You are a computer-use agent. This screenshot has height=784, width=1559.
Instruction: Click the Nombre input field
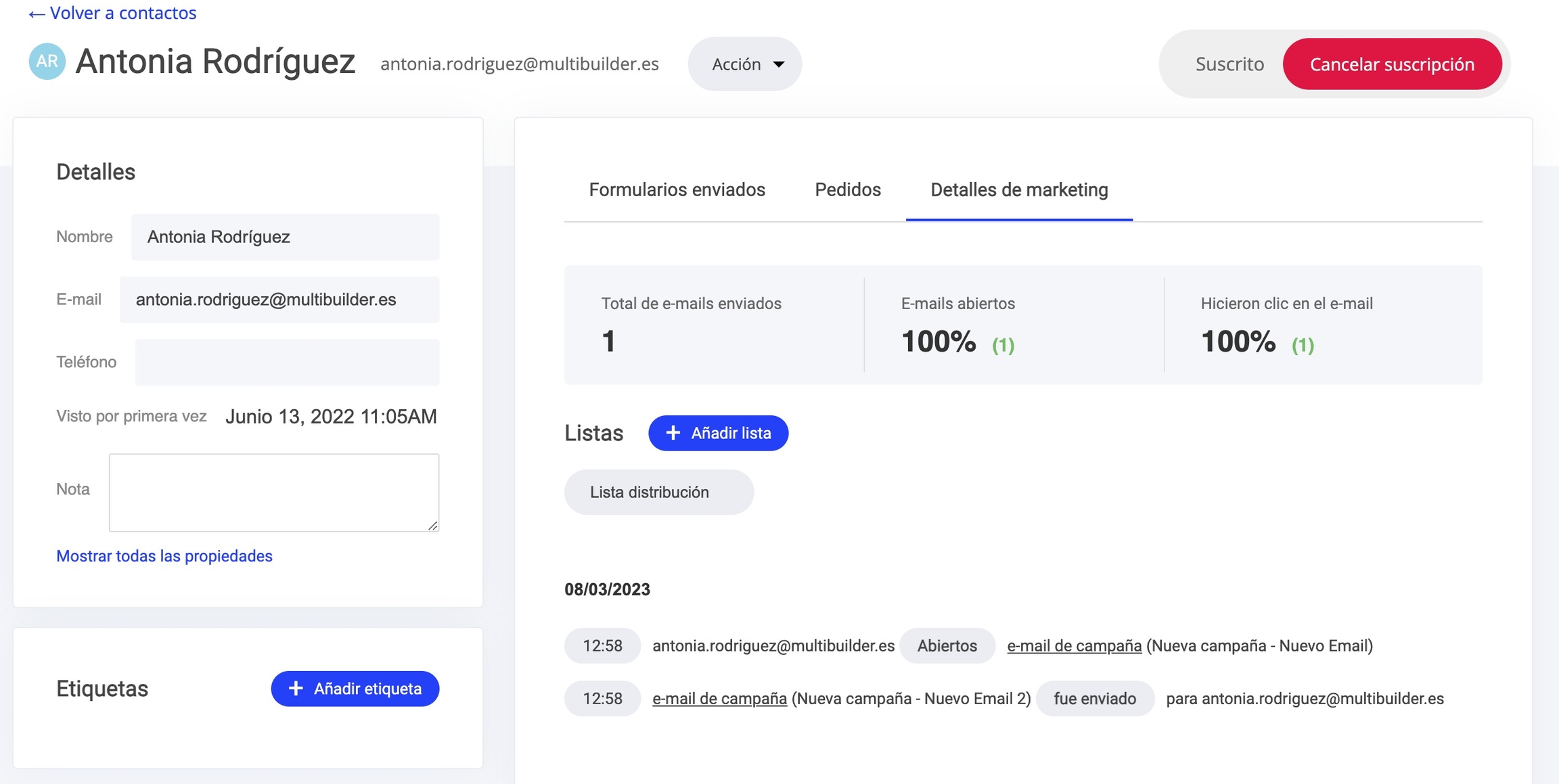tap(285, 237)
